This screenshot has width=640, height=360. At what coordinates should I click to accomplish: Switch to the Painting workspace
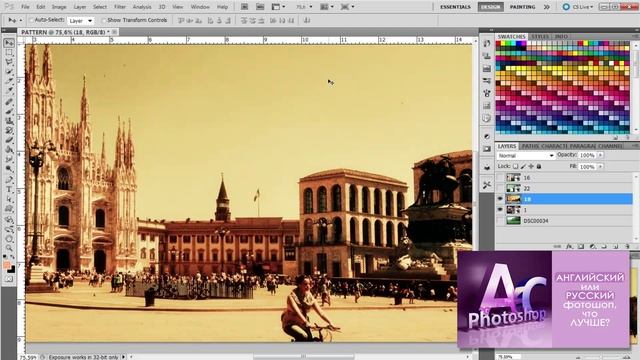[x=522, y=7]
